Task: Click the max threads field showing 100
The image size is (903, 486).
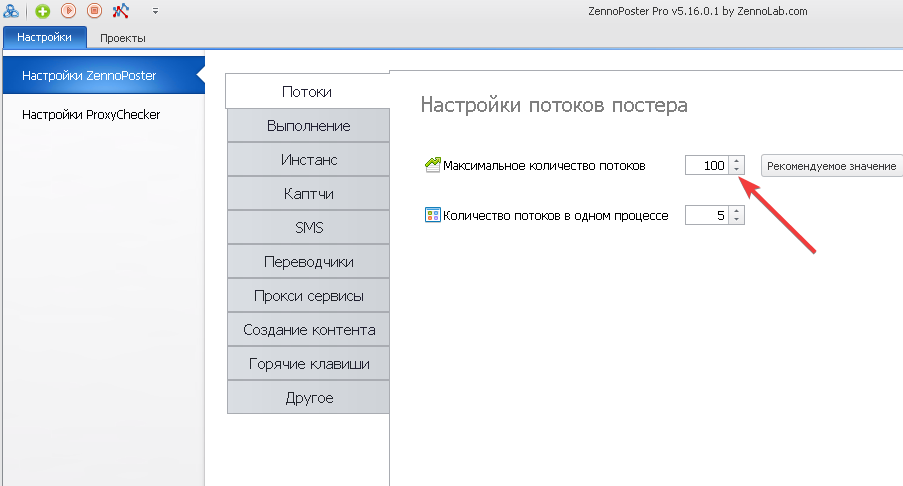Action: (x=707, y=165)
